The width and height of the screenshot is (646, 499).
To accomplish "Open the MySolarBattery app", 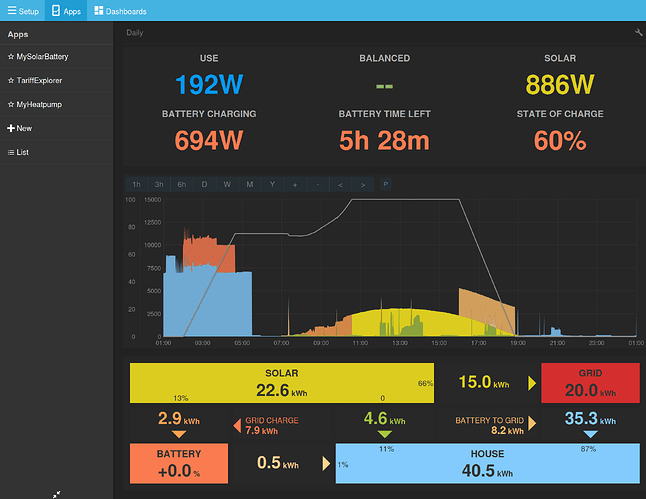I will [56, 56].
